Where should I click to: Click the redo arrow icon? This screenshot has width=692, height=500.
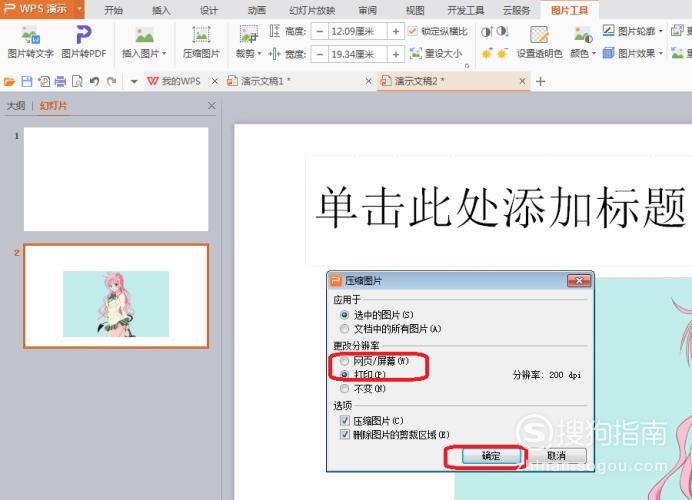(112, 82)
